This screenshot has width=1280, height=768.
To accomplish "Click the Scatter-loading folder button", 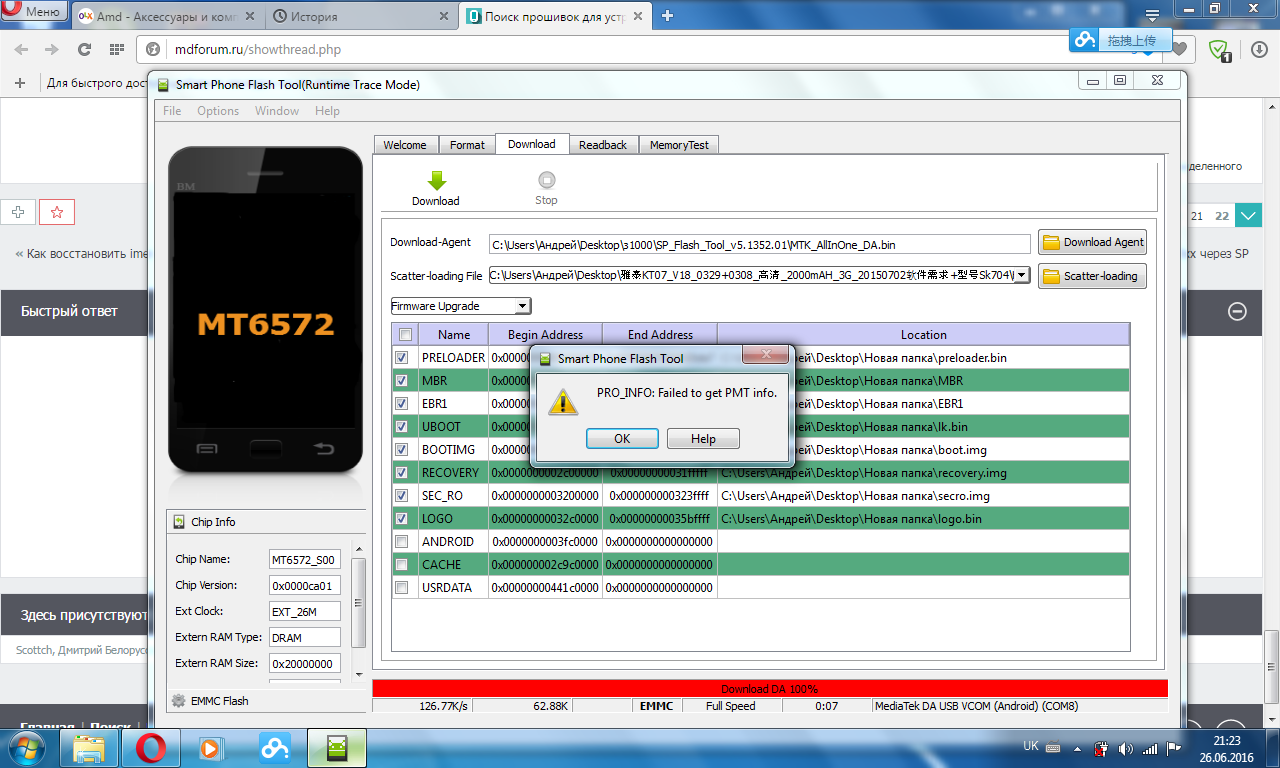I will [1092, 276].
